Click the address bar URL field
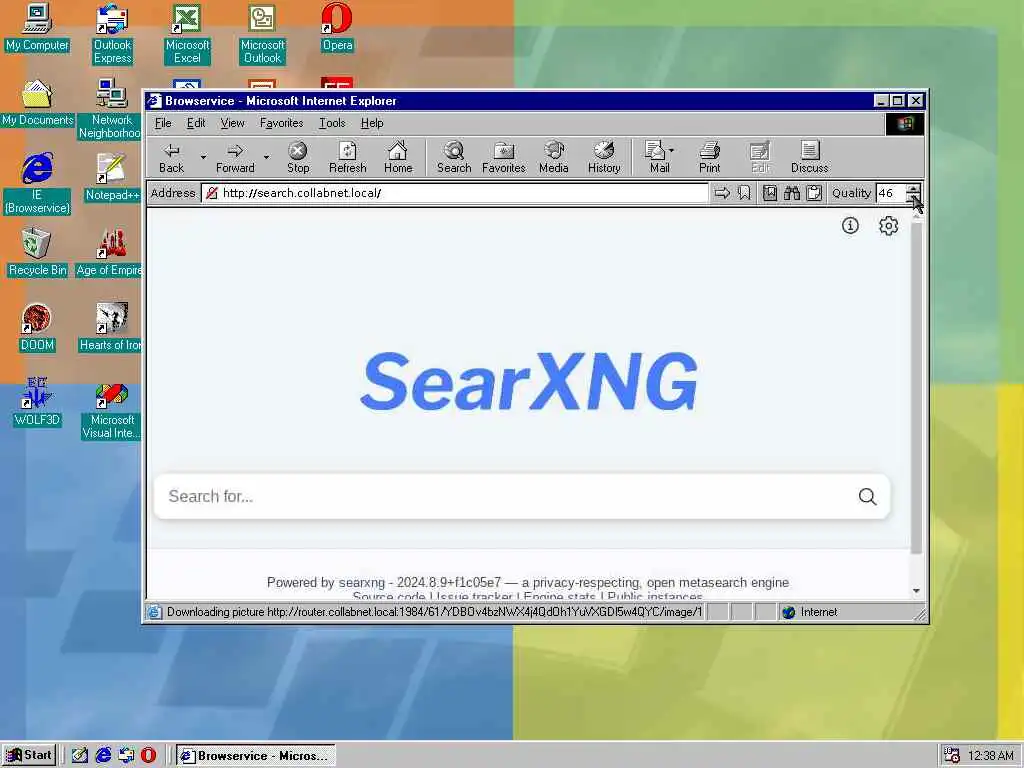Viewport: 1024px width, 768px height. (455, 193)
